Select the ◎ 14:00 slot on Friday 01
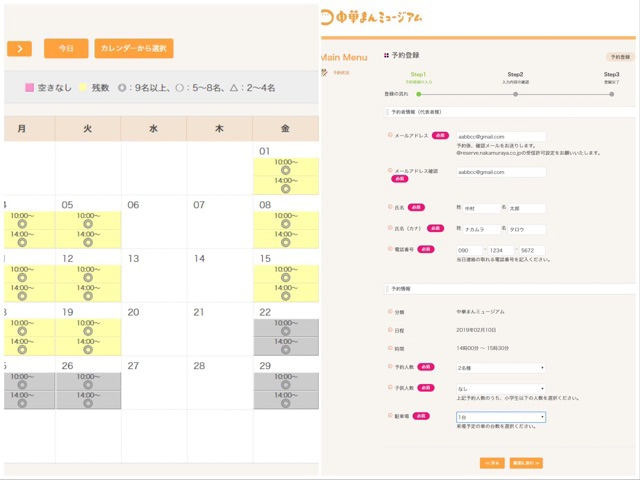Screen dimensions: 640x480 tap(286, 185)
